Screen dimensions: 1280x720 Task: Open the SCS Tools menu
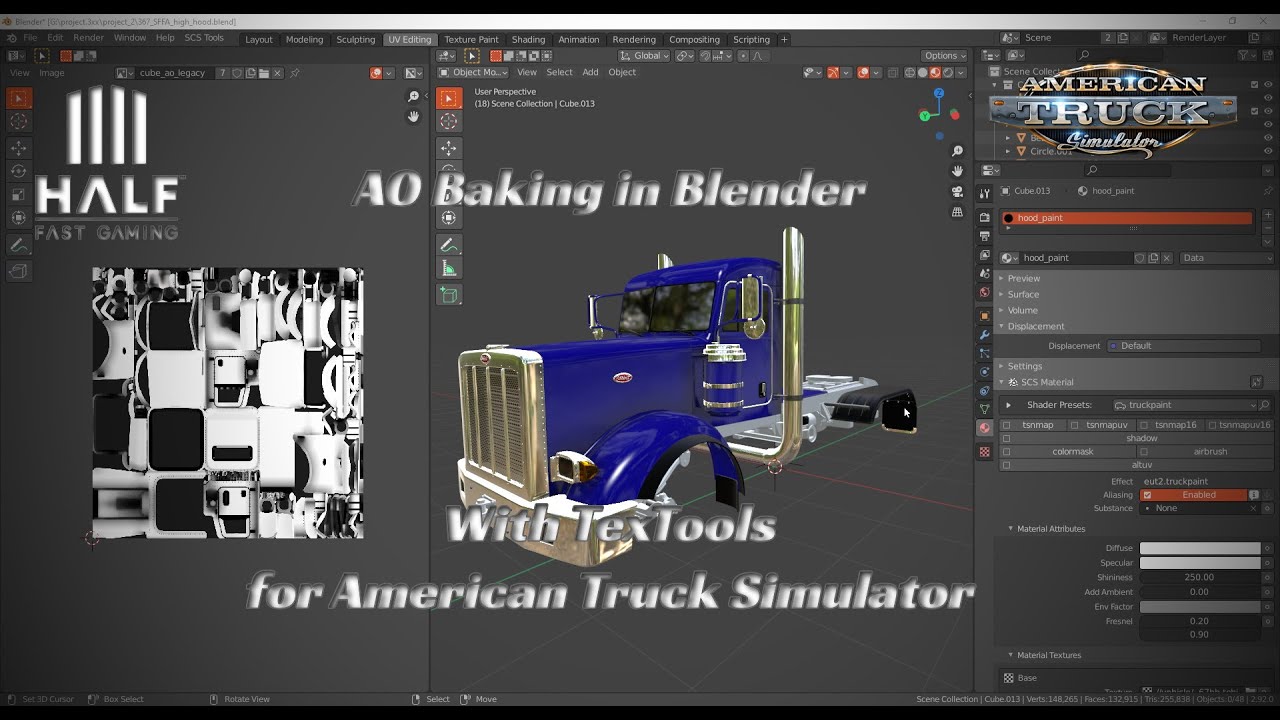(204, 38)
